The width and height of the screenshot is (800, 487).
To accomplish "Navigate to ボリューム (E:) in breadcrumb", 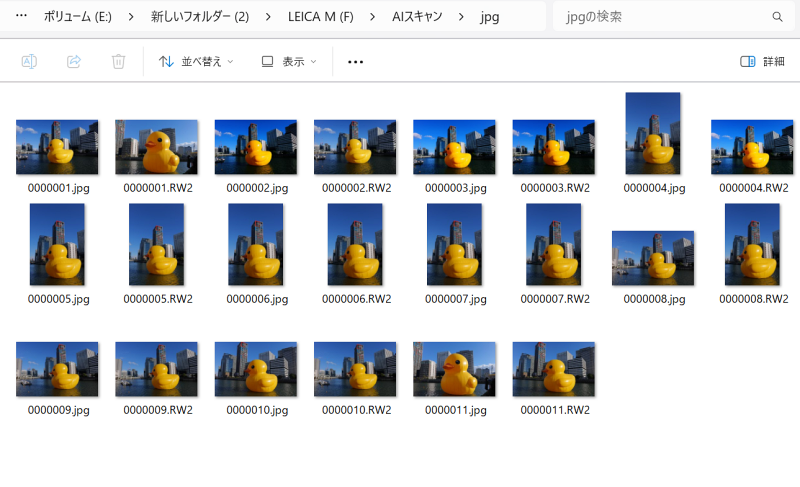I will (x=78, y=17).
